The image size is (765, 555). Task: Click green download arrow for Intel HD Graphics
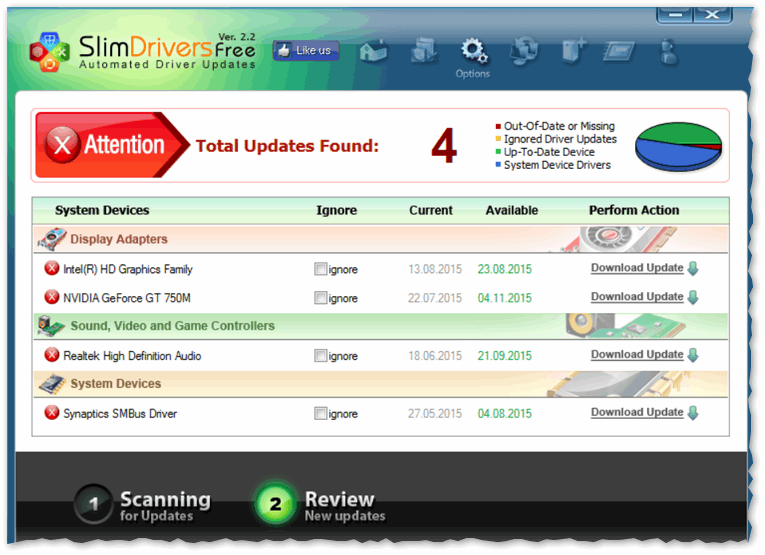point(693,268)
